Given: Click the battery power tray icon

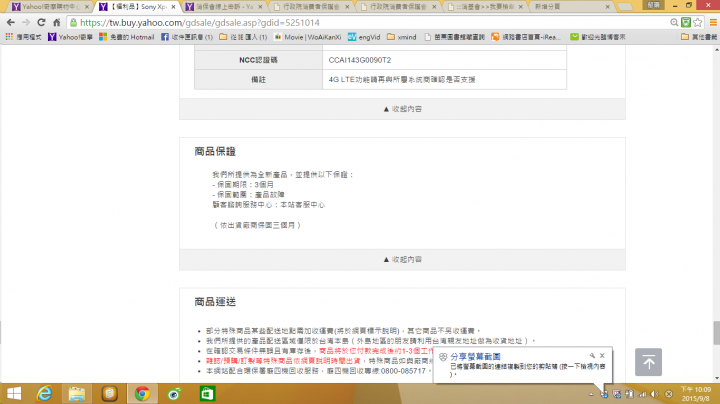Looking at the screenshot, I should 629,394.
